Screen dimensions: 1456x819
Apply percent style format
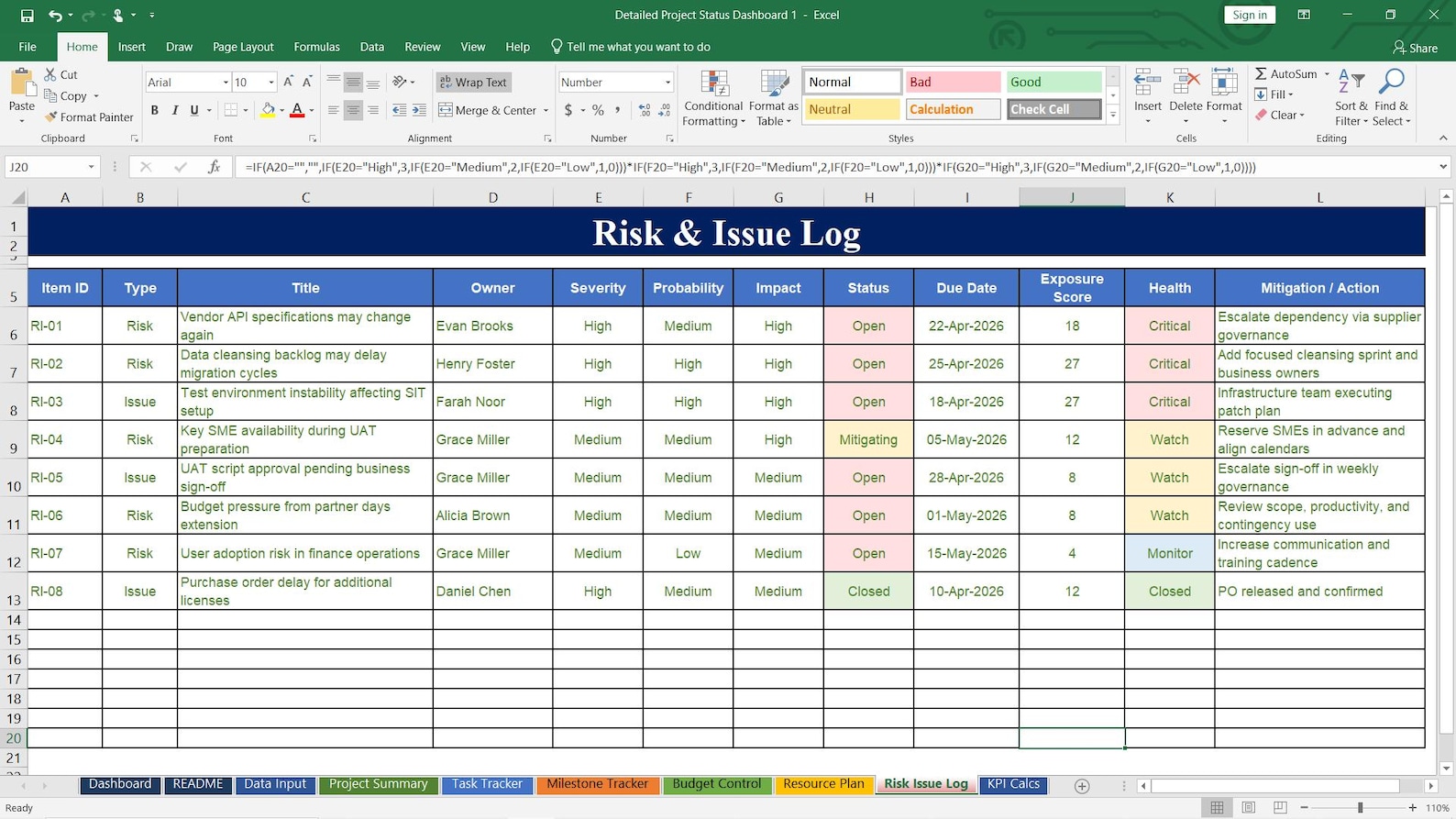[x=598, y=110]
